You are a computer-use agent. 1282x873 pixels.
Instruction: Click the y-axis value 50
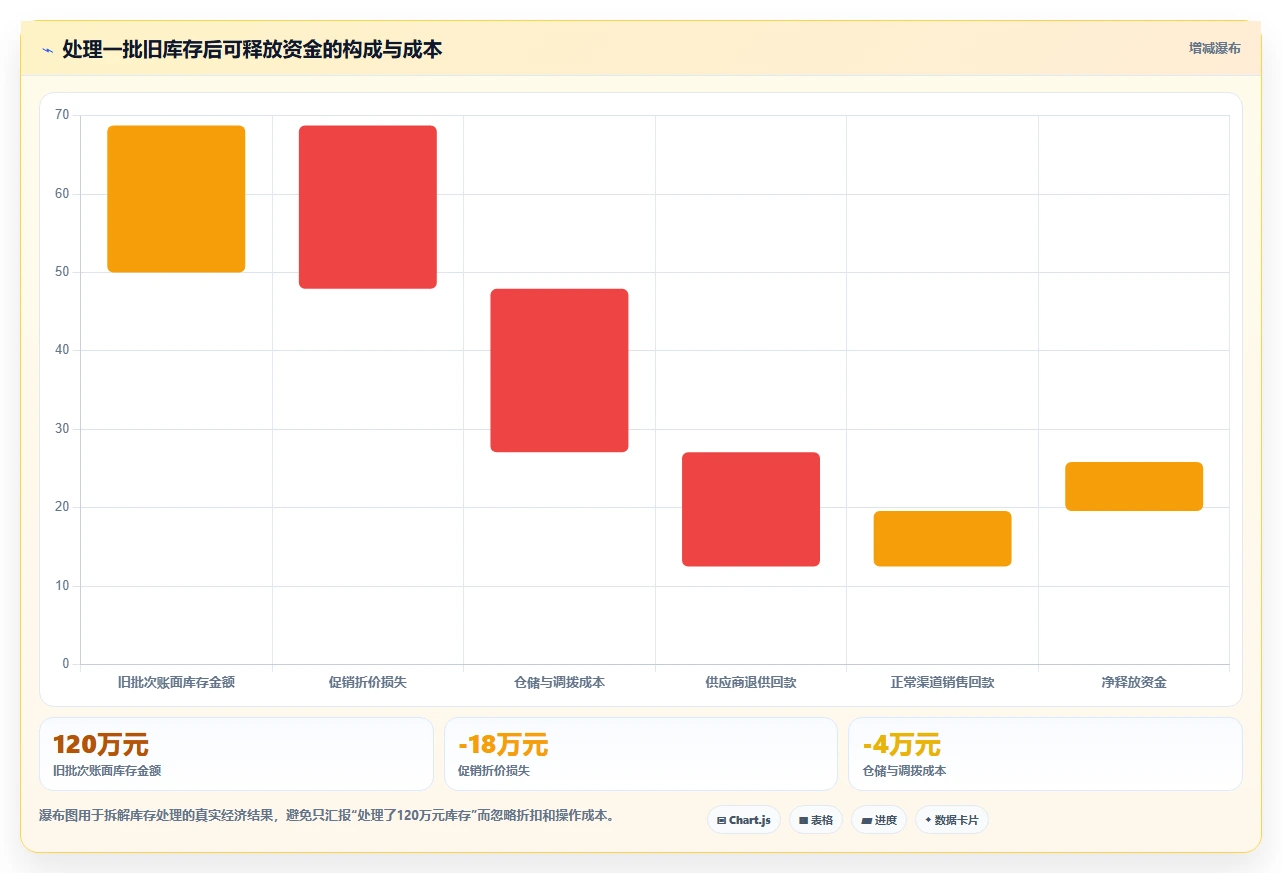point(62,272)
